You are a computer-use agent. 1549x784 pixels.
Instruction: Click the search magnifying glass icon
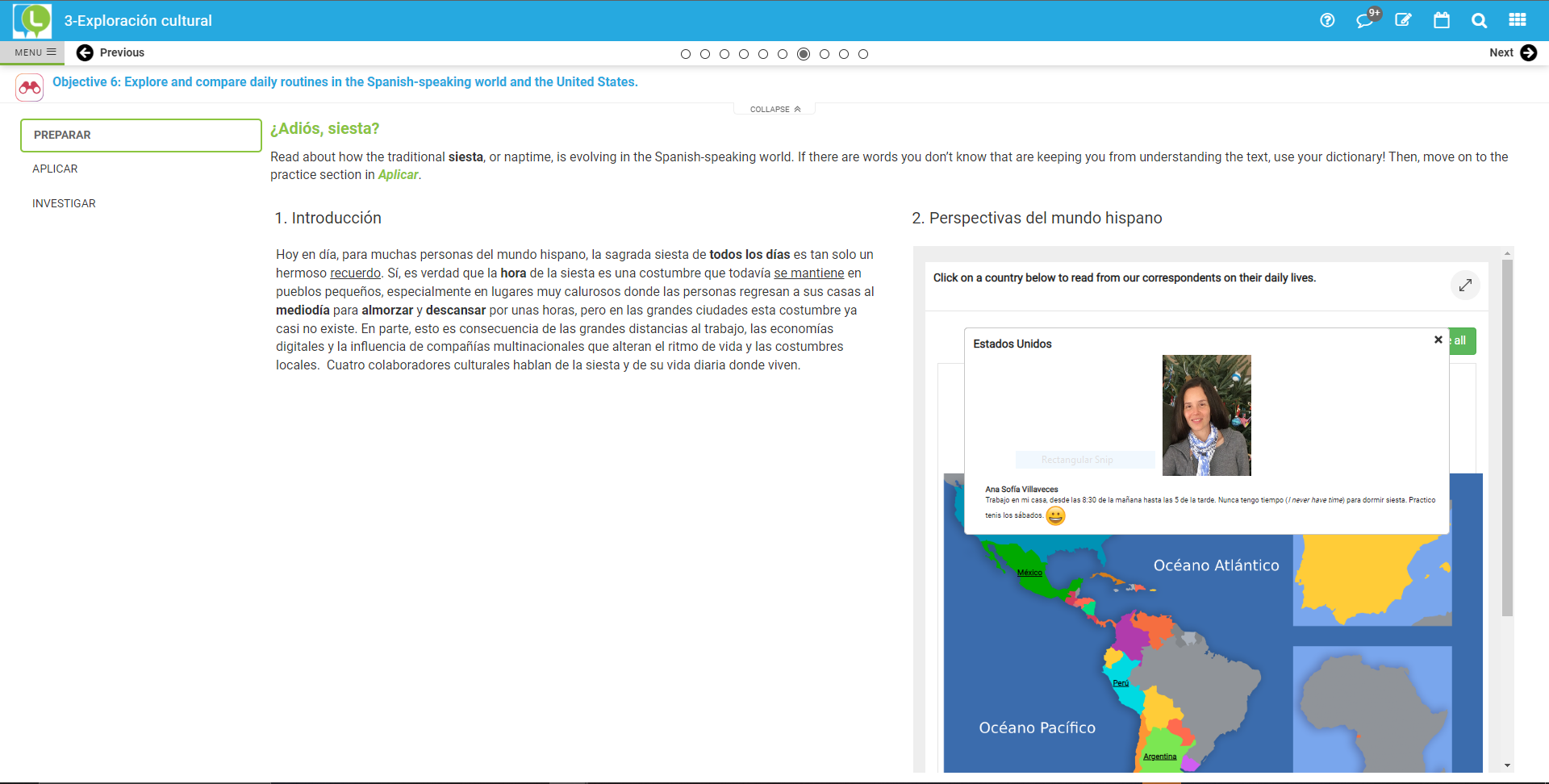click(1479, 20)
